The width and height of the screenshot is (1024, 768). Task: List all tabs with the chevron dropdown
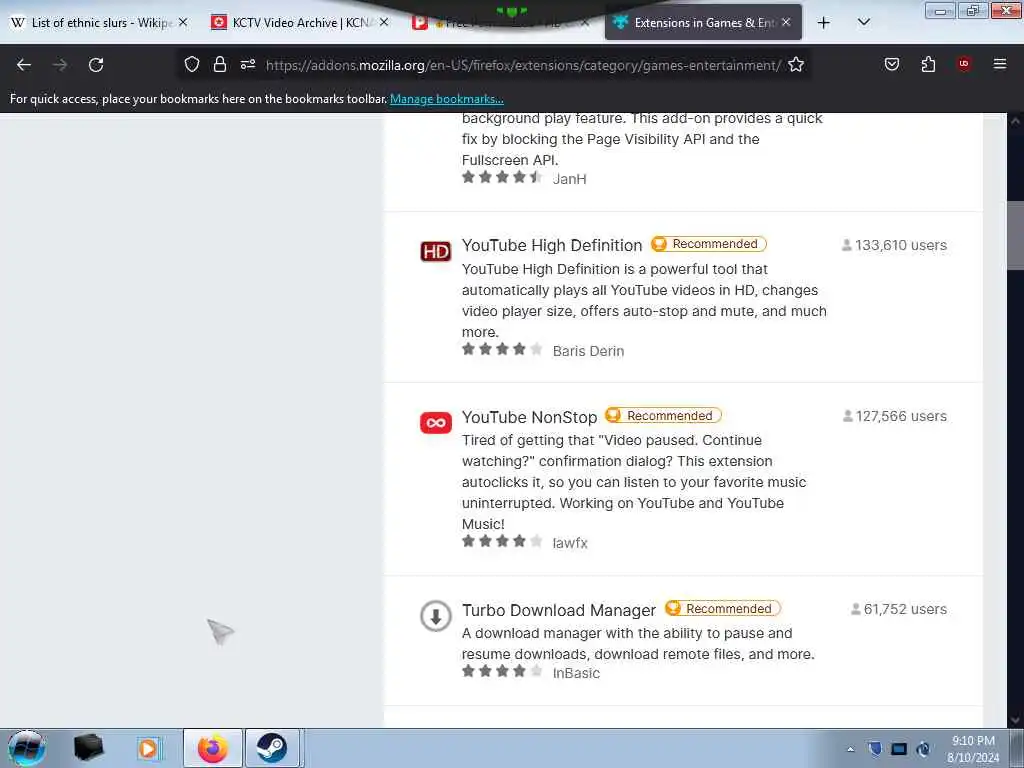[863, 23]
